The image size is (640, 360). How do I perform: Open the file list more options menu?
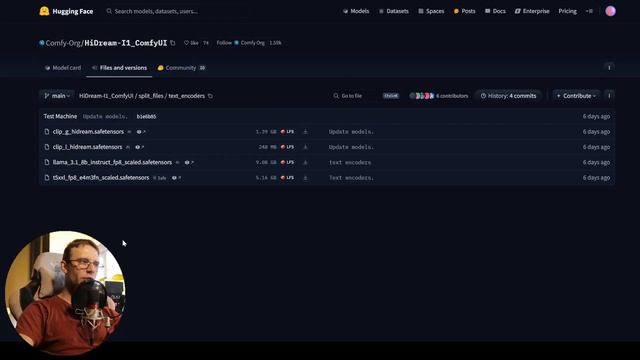[x=609, y=96]
